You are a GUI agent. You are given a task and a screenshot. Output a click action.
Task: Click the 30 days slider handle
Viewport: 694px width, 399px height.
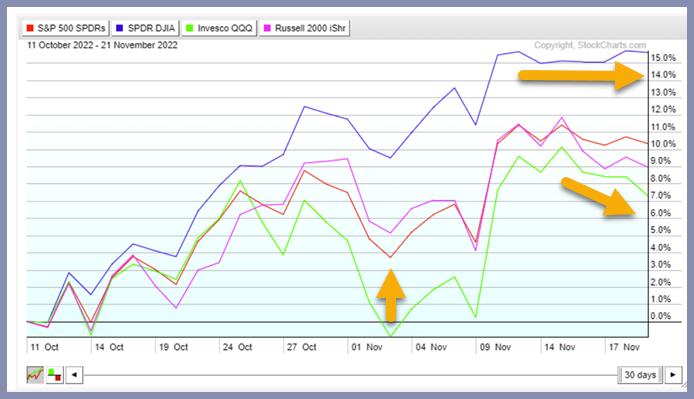click(640, 375)
